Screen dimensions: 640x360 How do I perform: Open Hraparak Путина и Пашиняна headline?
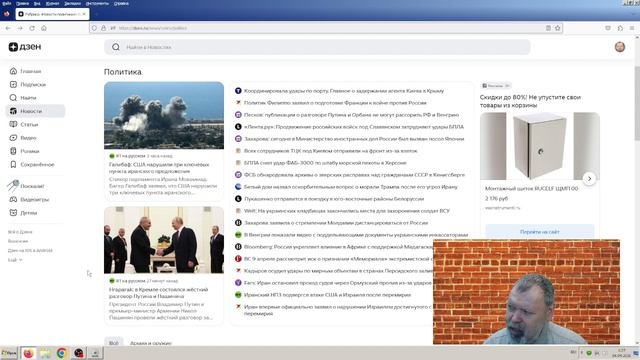click(159, 293)
